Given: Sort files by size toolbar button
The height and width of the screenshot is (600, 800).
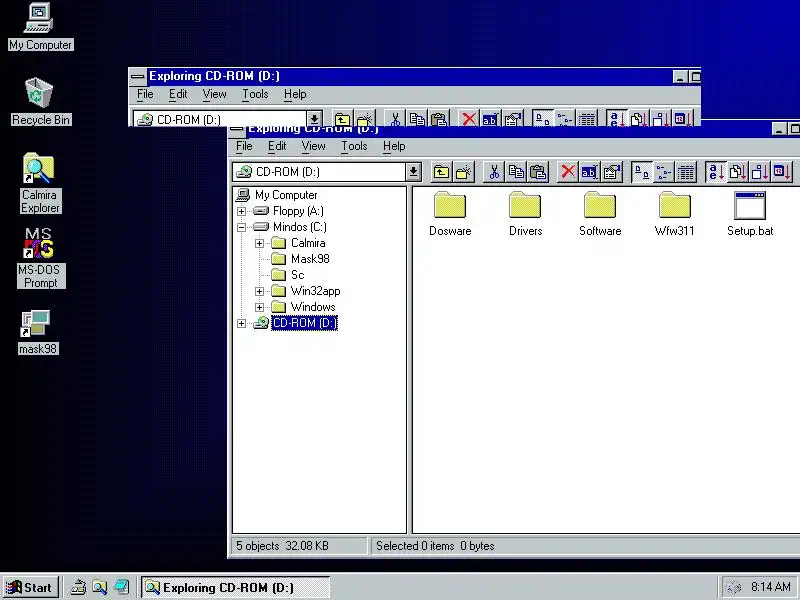Looking at the screenshot, I should click(x=760, y=172).
